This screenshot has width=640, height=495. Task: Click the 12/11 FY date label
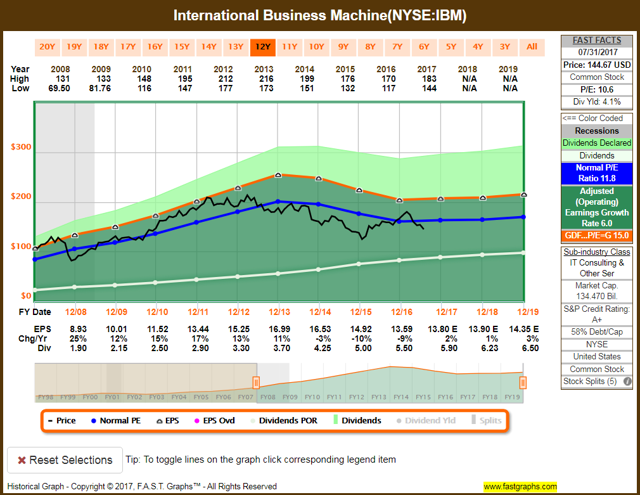click(x=198, y=312)
